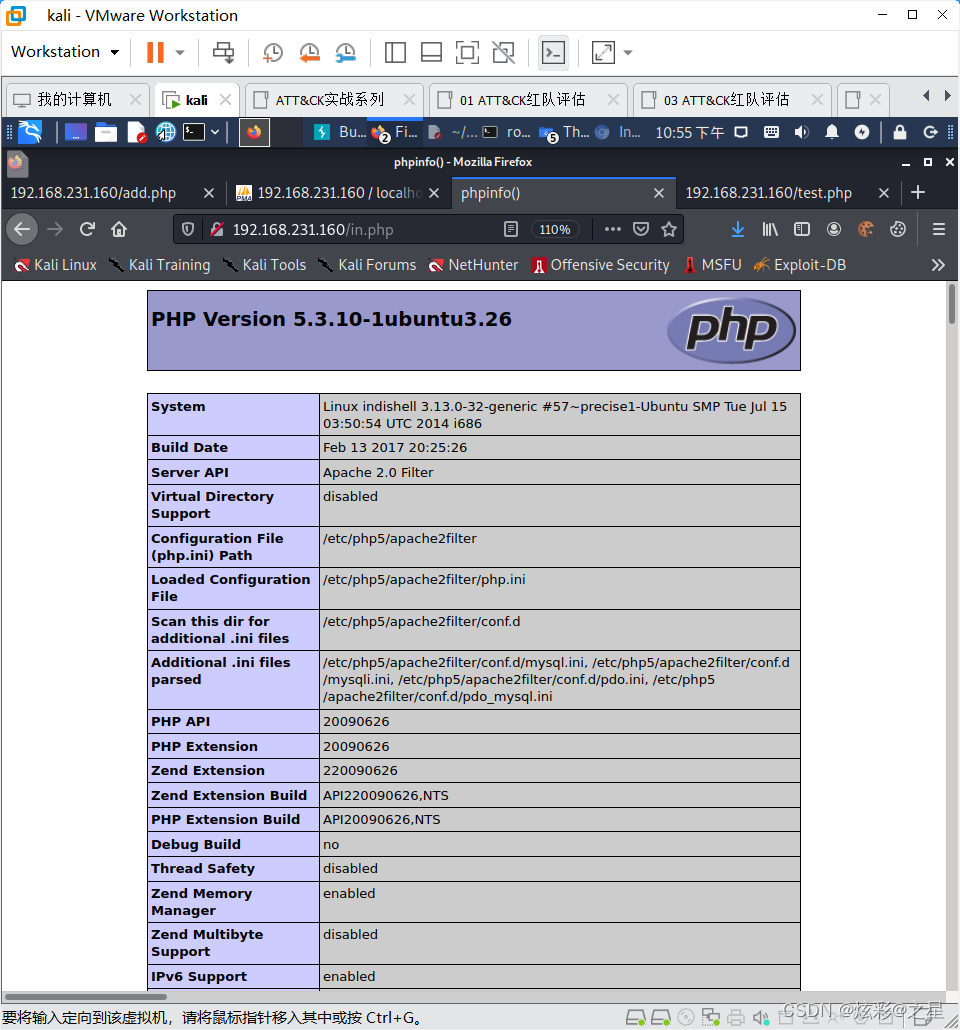Screen dimensions: 960x1030
Task: Switch to 192.168.231.160 / localhost Firefox tab
Action: click(x=339, y=193)
